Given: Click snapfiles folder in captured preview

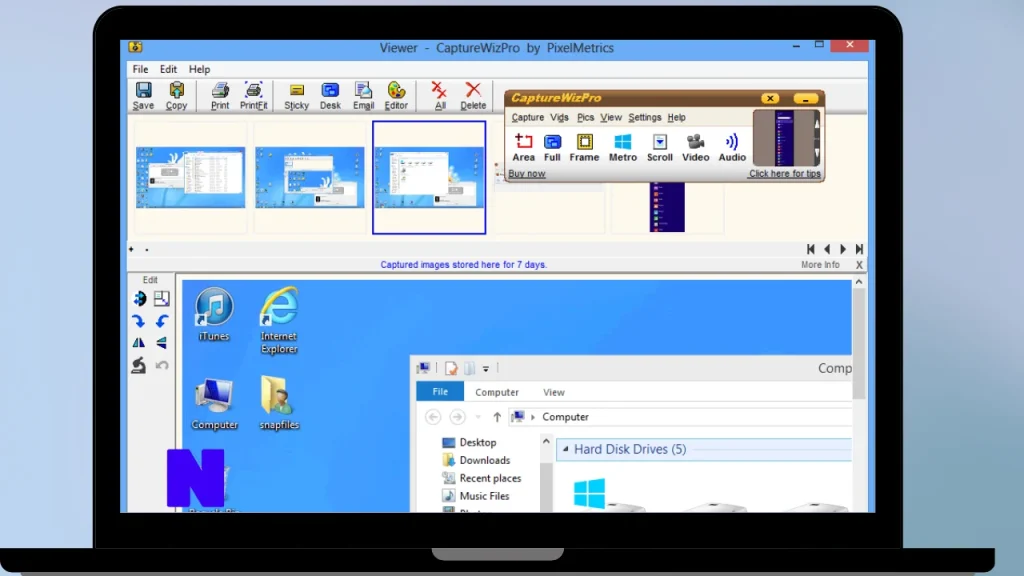Looking at the screenshot, I should coord(279,402).
